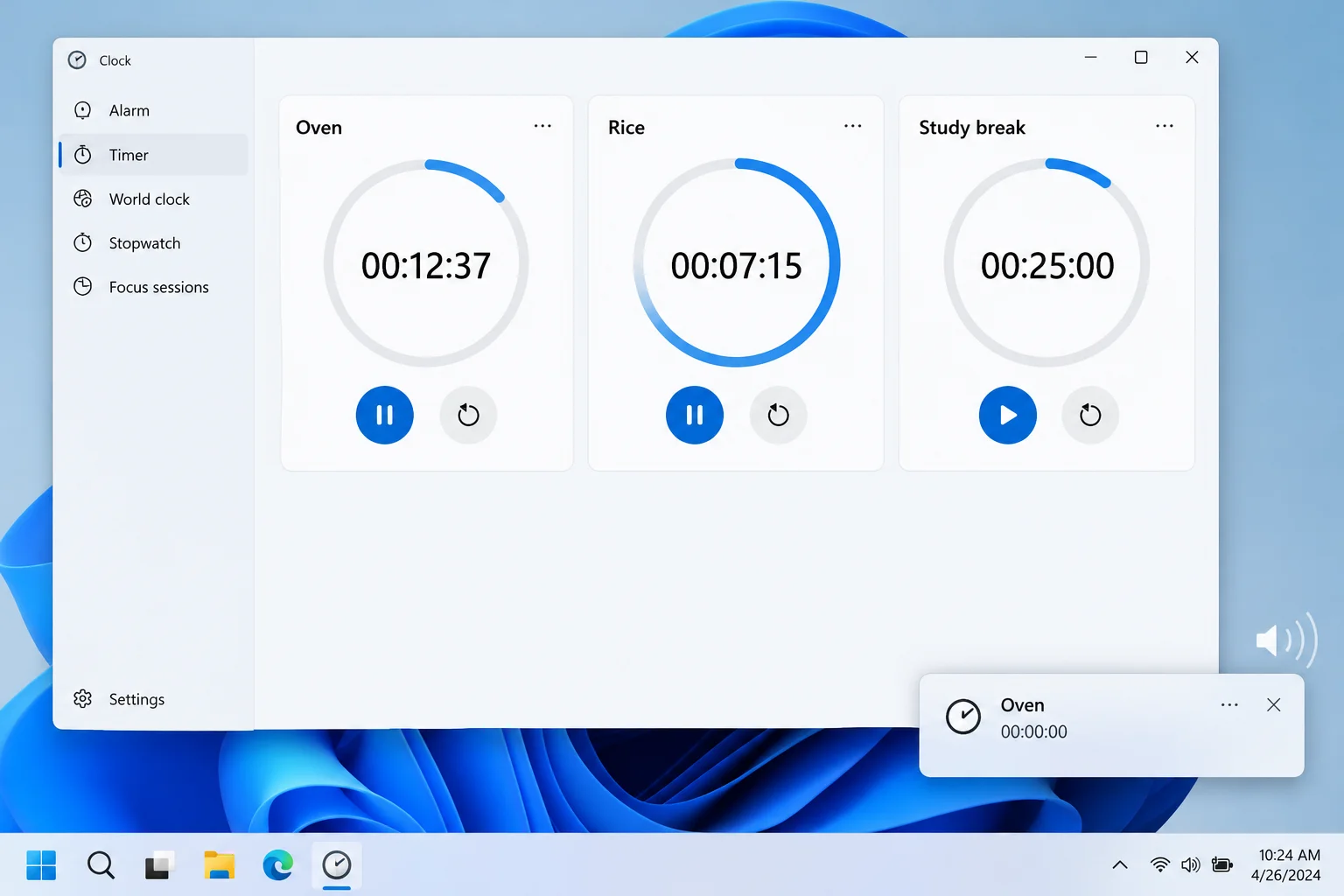Click the Clock app taskbar icon
This screenshot has height=896, width=1344.
point(337,865)
